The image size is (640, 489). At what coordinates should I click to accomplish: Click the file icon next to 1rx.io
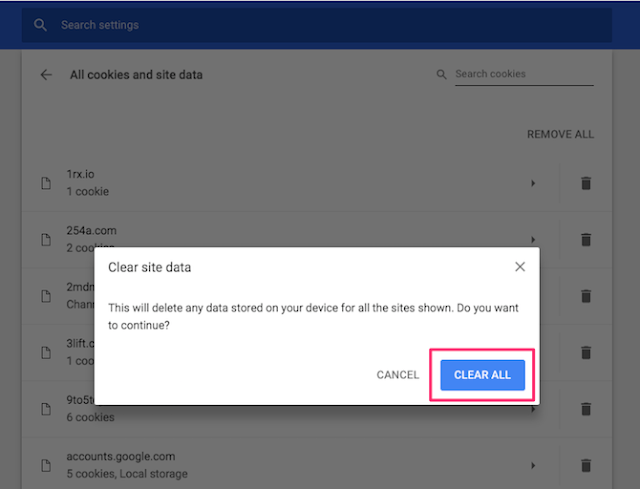click(45, 183)
